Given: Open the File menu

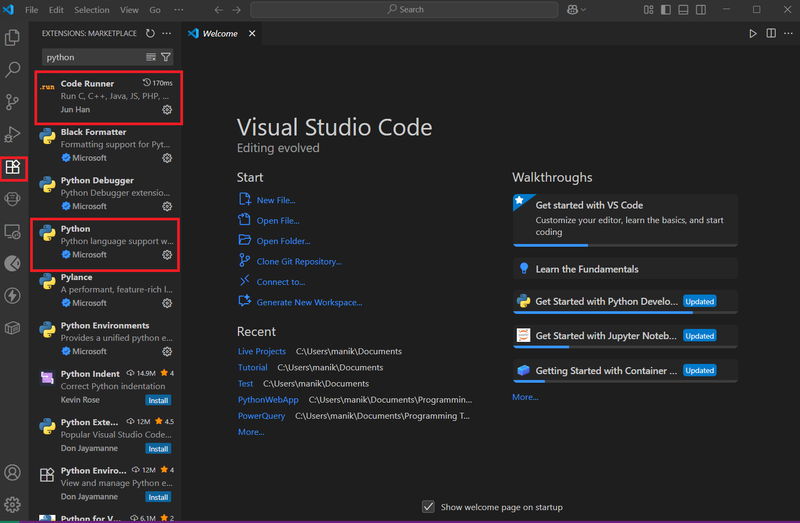Looking at the screenshot, I should point(32,10).
